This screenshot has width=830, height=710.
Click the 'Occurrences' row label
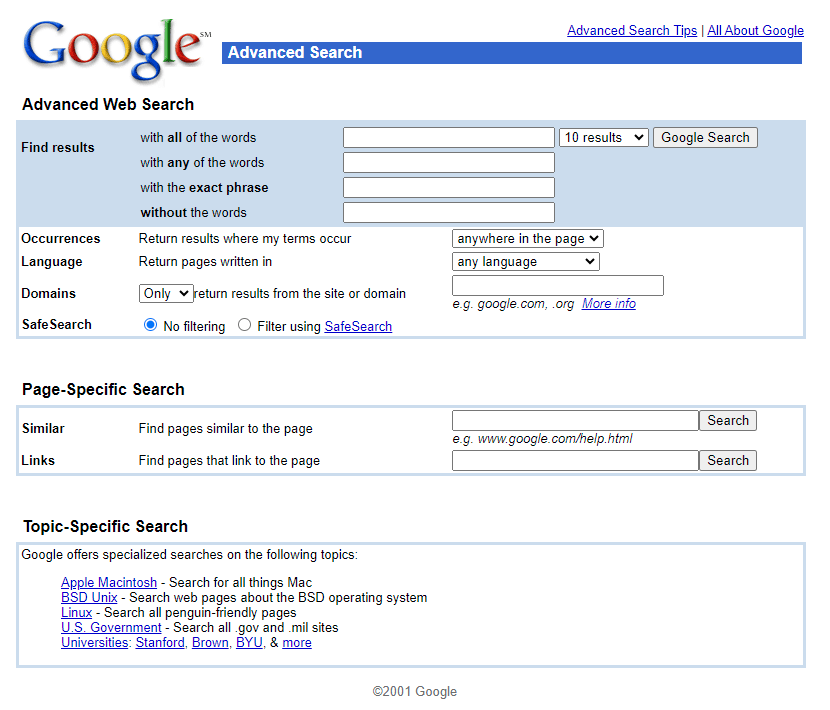(x=61, y=239)
